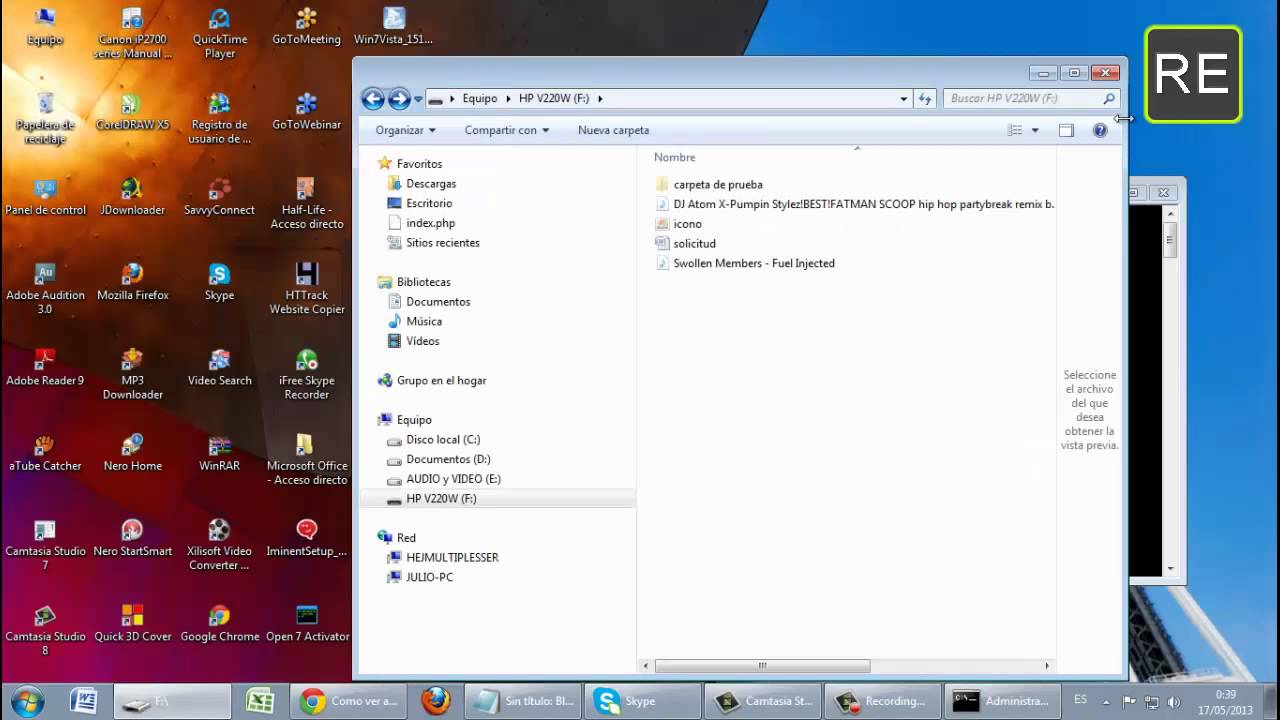Viewport: 1280px width, 720px height.
Task: Launch Google Chrome desktop icon
Action: 219,622
